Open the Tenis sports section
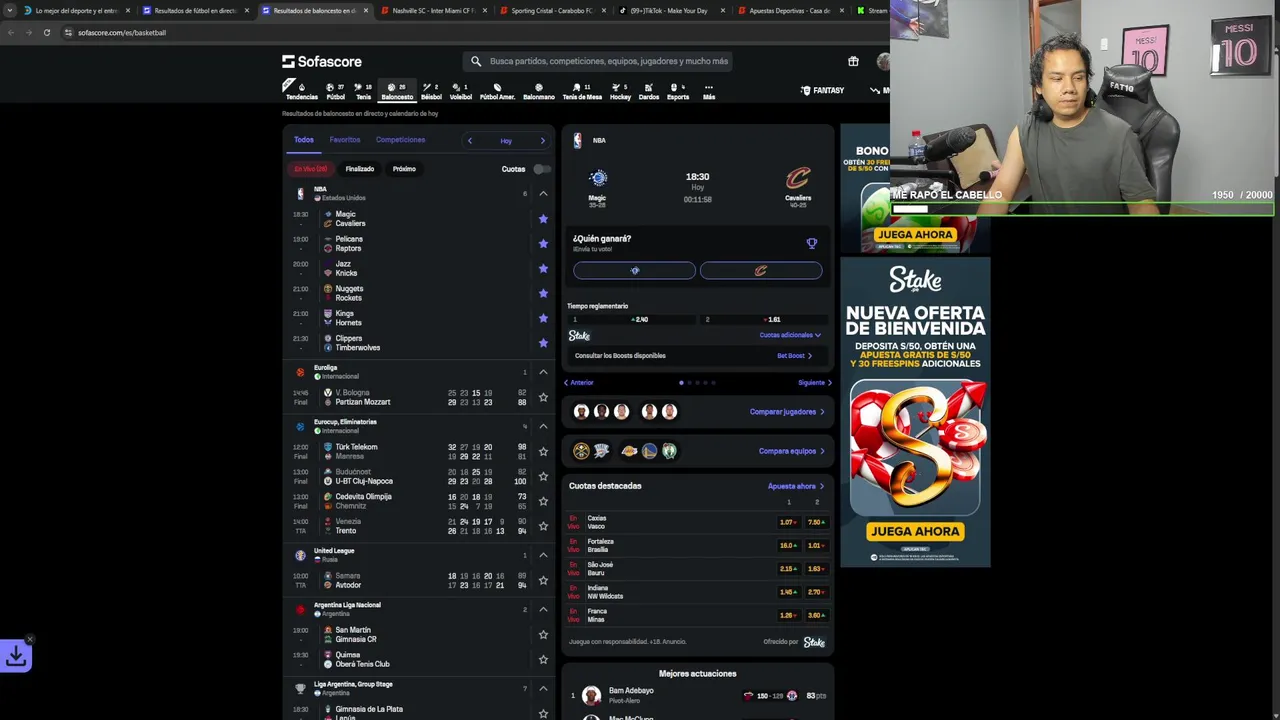 363,91
